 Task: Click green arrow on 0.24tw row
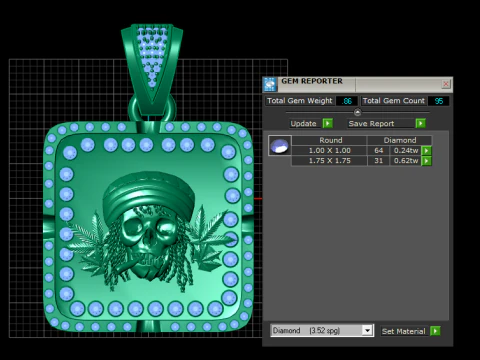point(426,151)
